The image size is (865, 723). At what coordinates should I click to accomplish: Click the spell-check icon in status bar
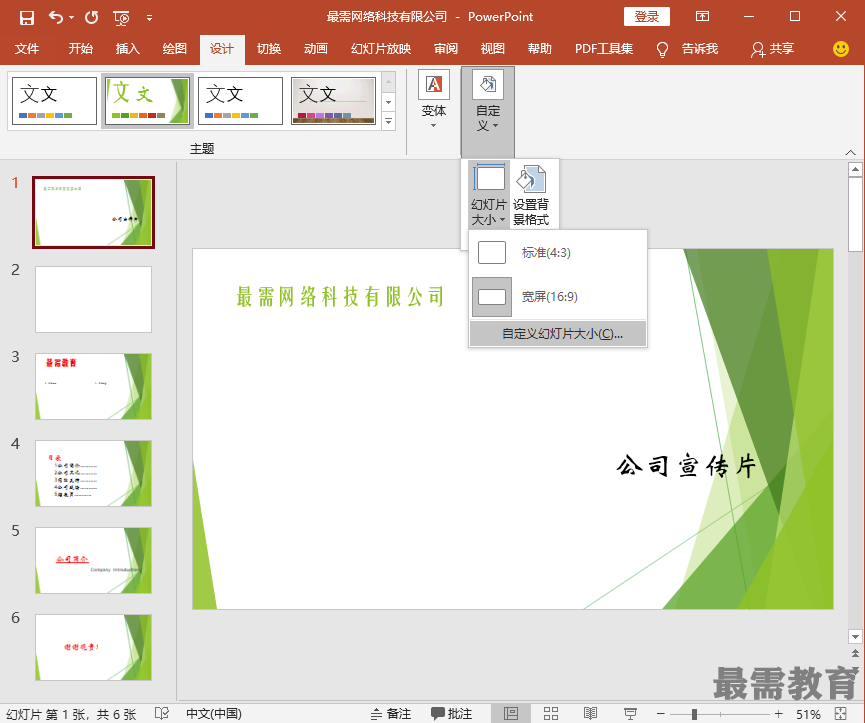[162, 714]
